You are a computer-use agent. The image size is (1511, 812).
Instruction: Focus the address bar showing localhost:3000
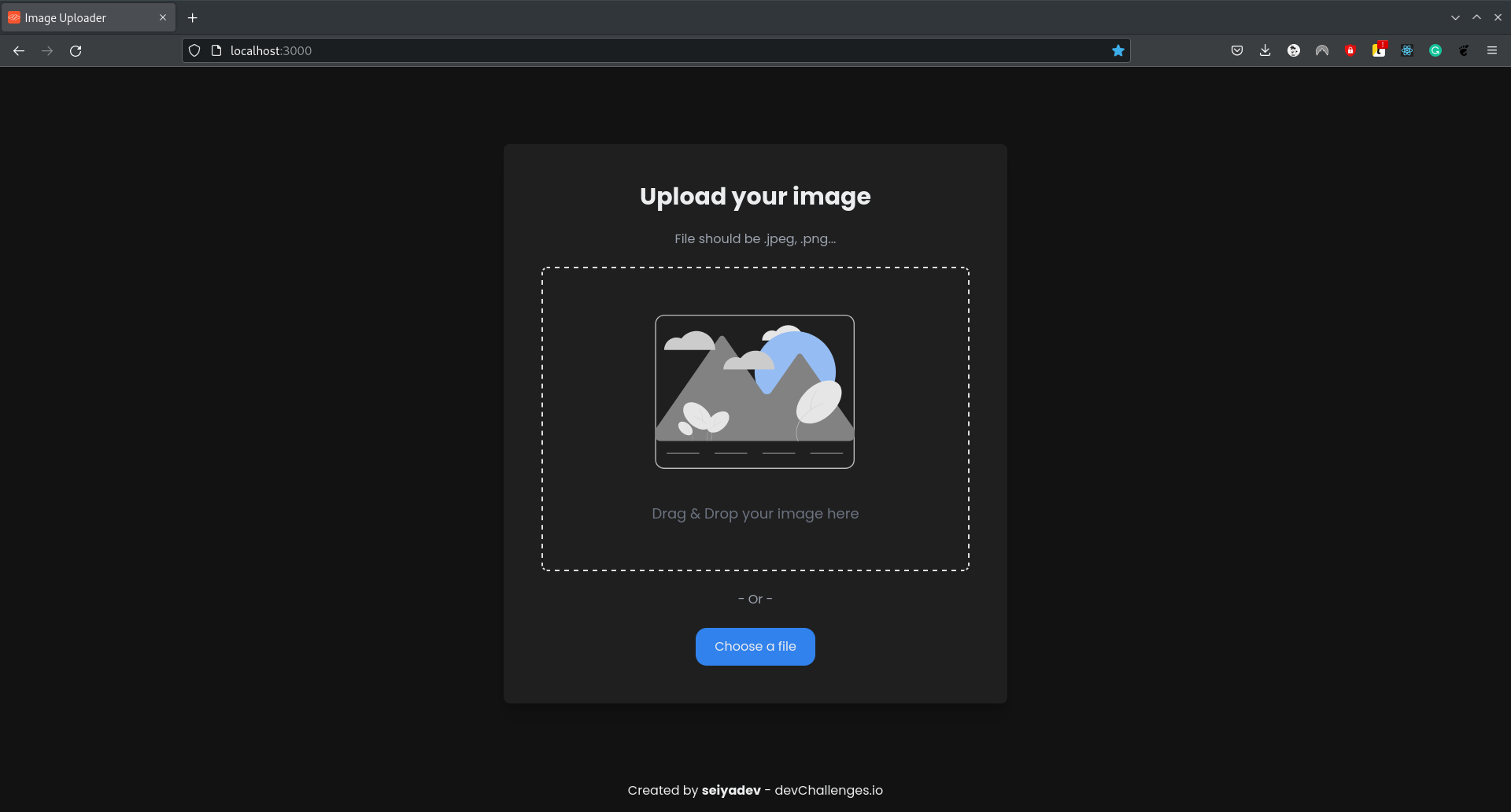point(656,50)
